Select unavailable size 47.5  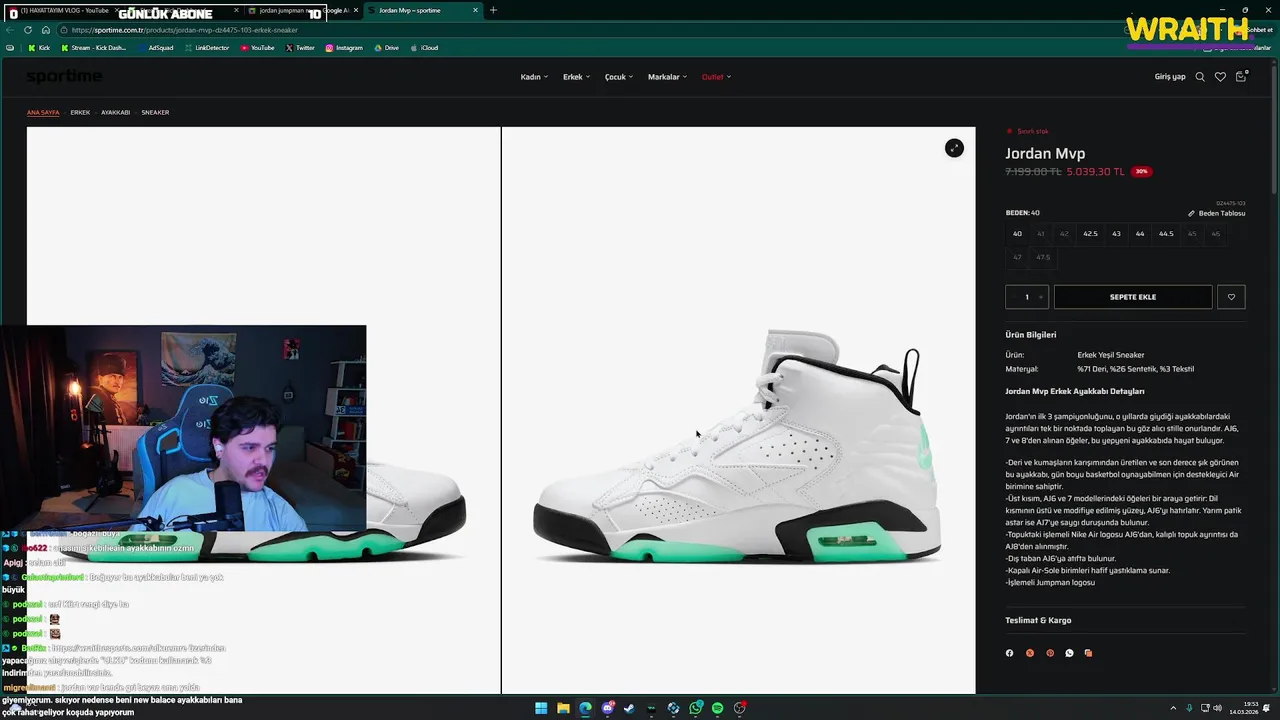point(1043,257)
